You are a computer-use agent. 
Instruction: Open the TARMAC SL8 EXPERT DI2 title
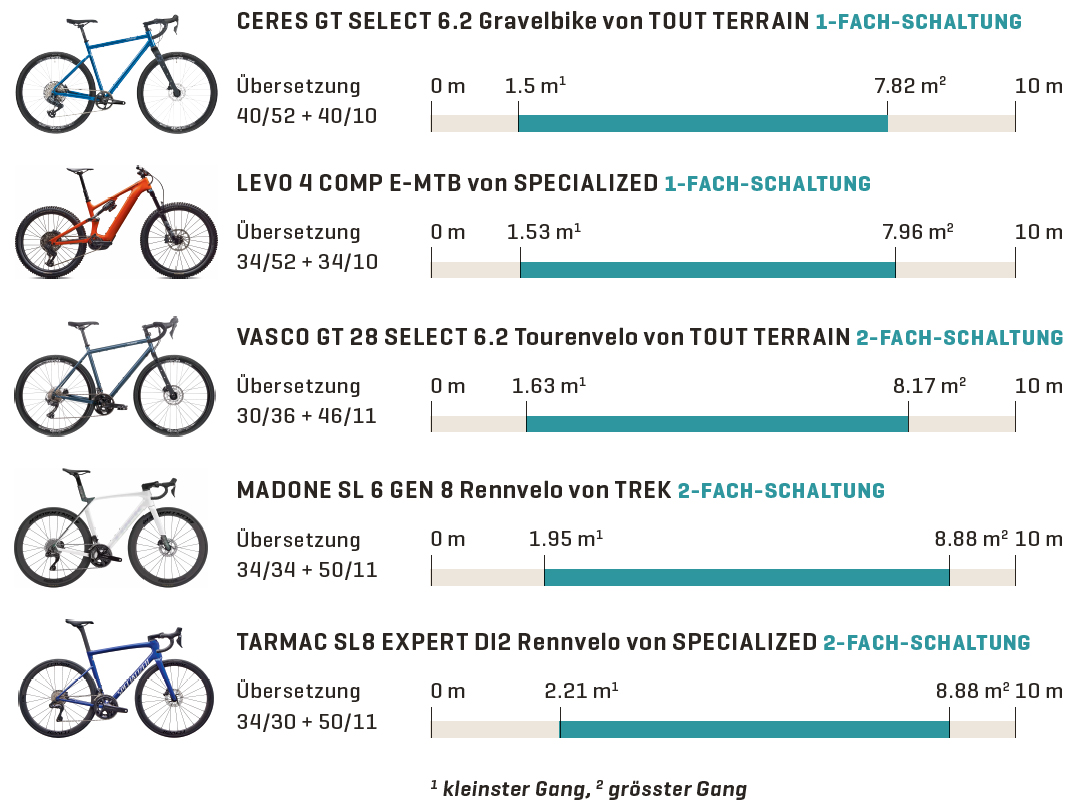click(527, 642)
